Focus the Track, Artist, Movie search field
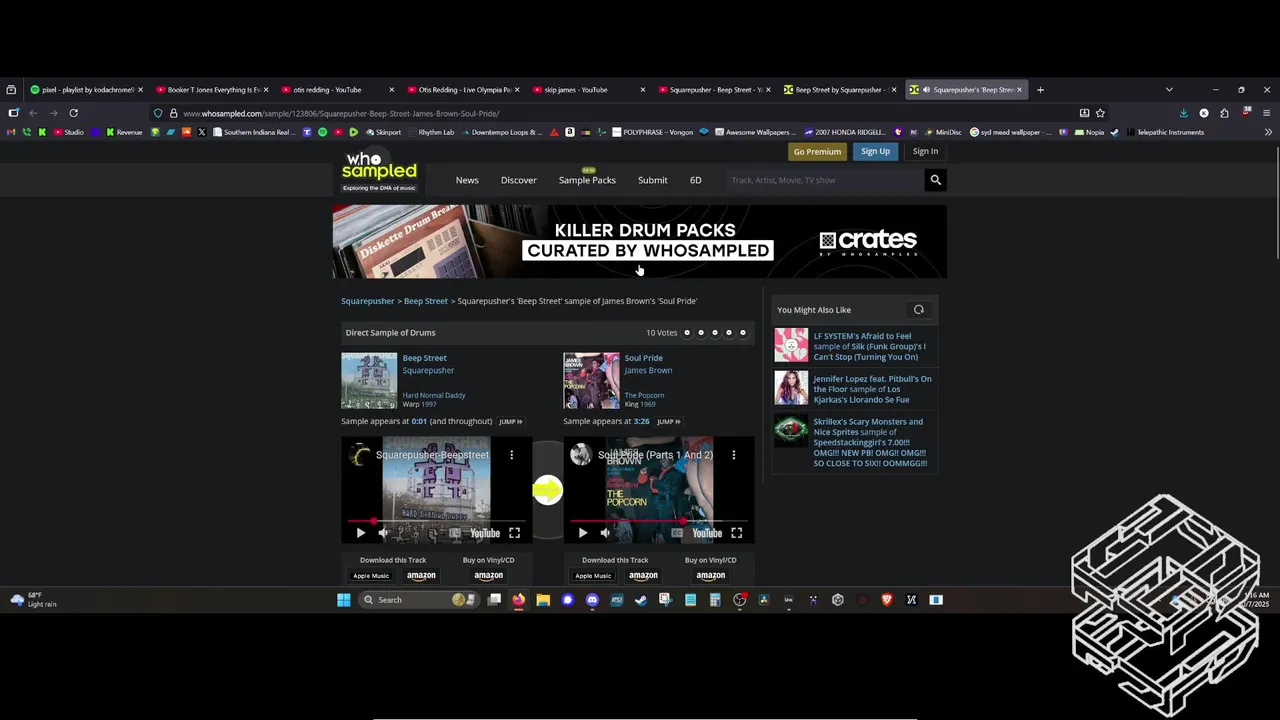The image size is (1280, 720). [x=825, y=180]
